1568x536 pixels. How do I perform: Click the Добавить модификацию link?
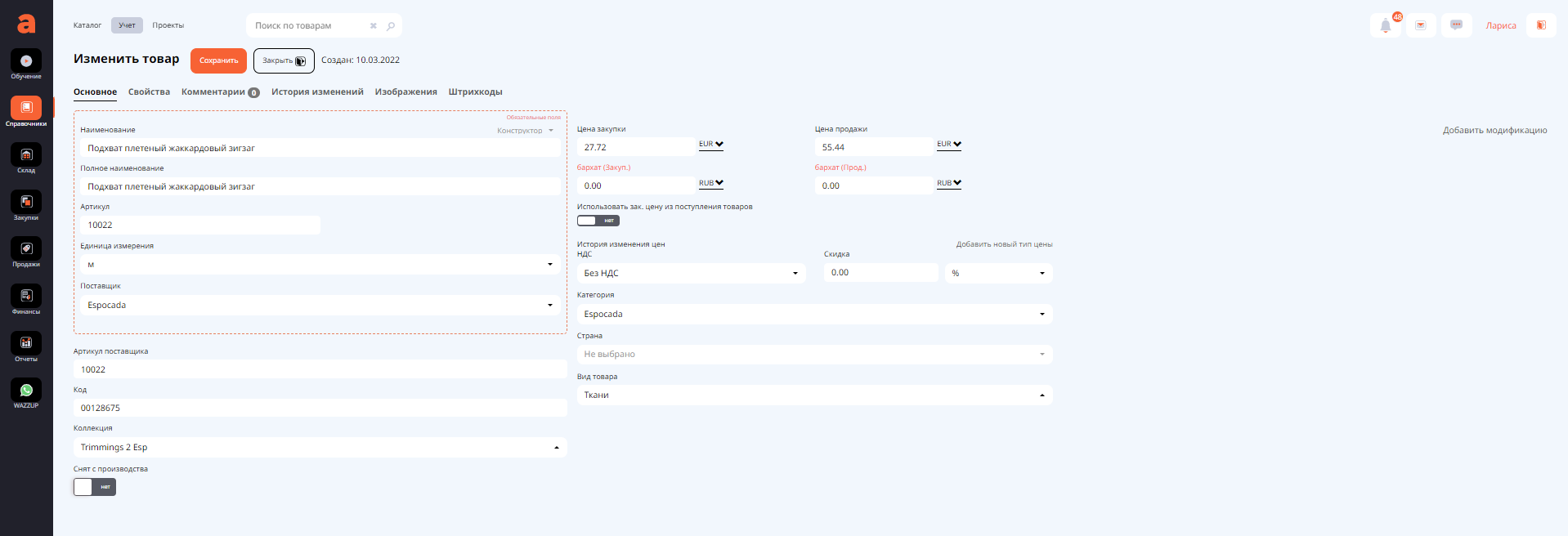point(1494,131)
